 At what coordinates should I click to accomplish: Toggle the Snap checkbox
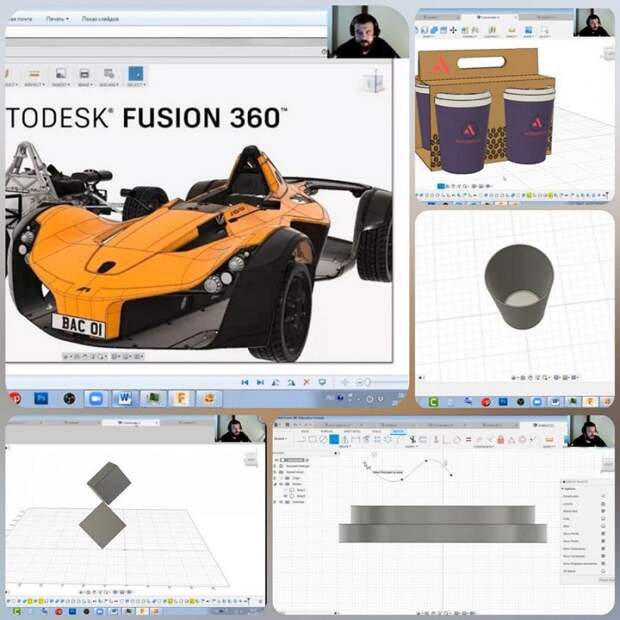coord(603,519)
